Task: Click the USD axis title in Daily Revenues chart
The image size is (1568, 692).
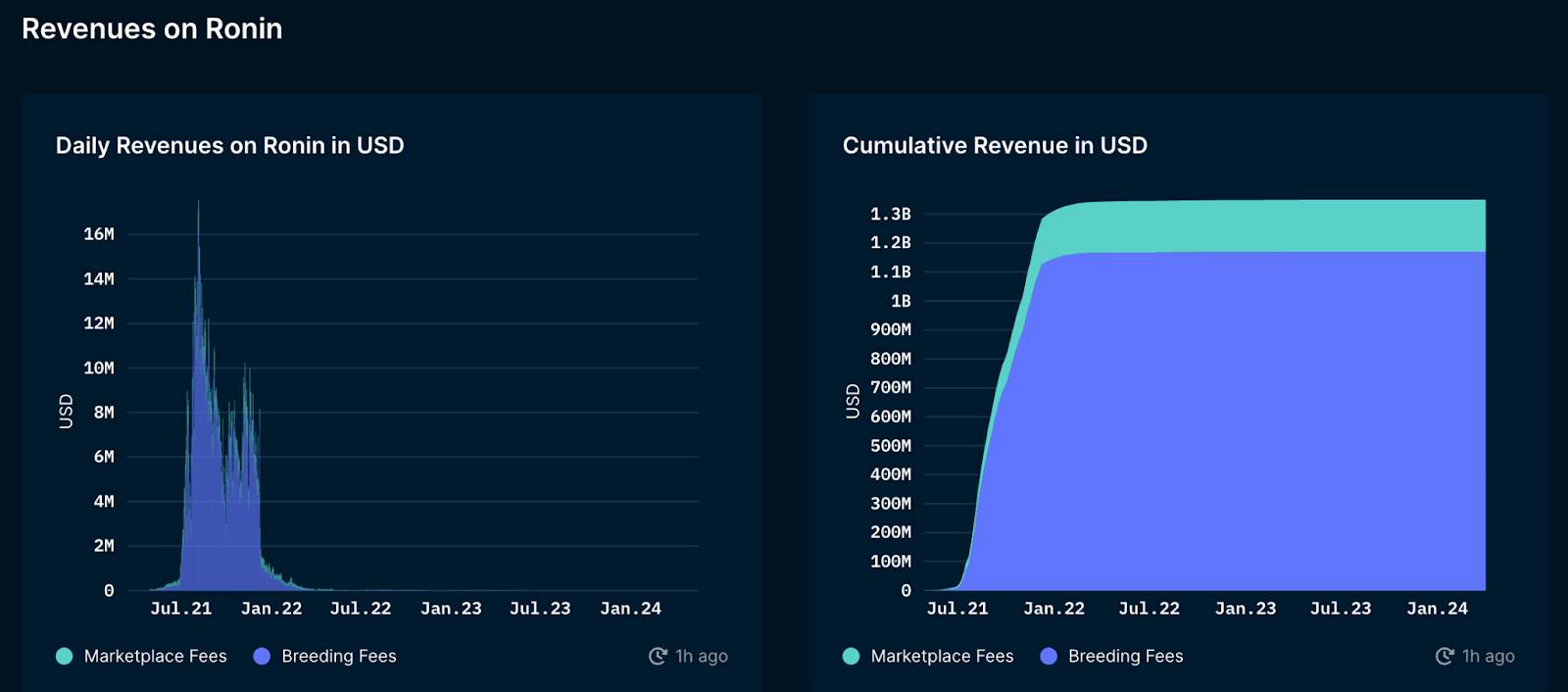Action: coord(66,412)
